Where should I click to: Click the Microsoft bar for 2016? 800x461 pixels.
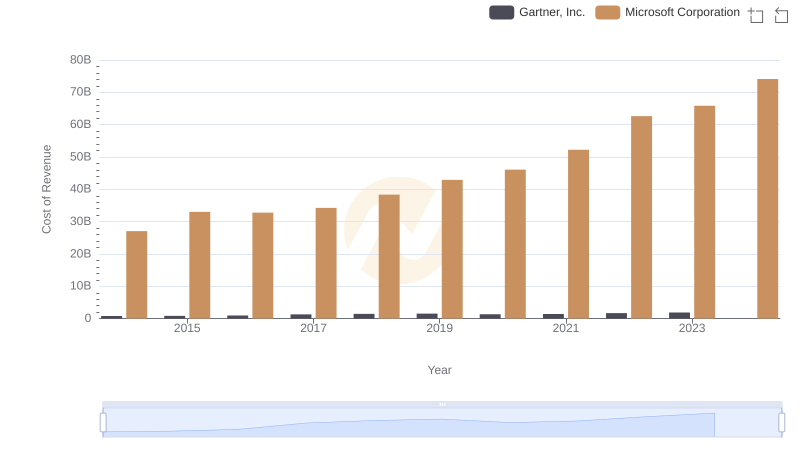click(263, 266)
